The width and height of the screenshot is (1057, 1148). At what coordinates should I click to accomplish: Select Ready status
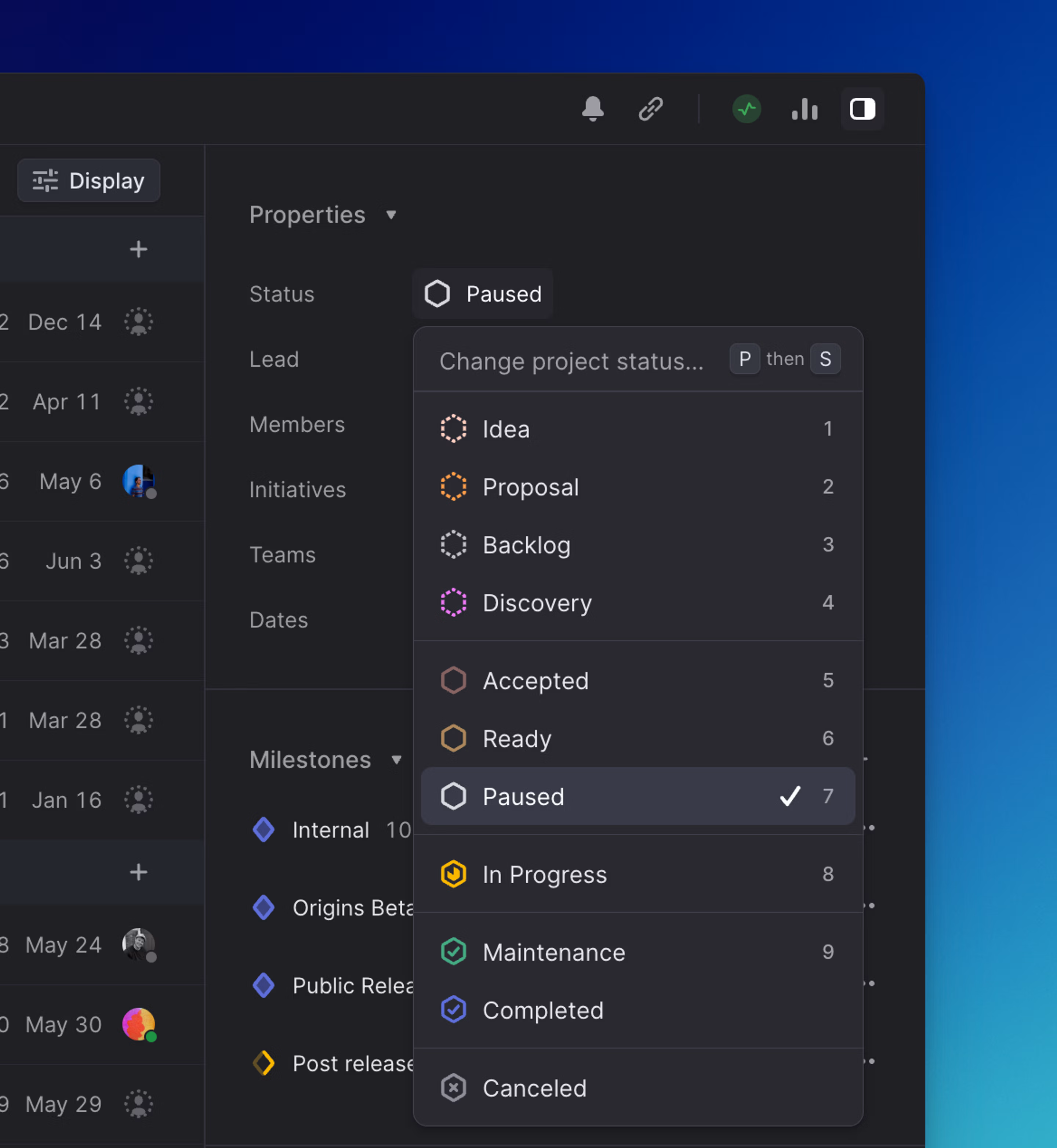tap(638, 738)
